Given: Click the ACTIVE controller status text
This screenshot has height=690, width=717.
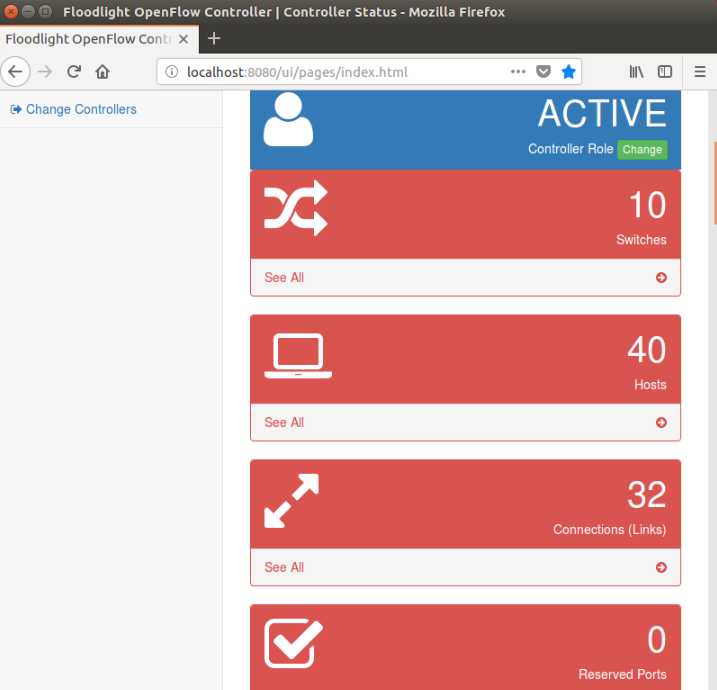Looking at the screenshot, I should click(602, 113).
